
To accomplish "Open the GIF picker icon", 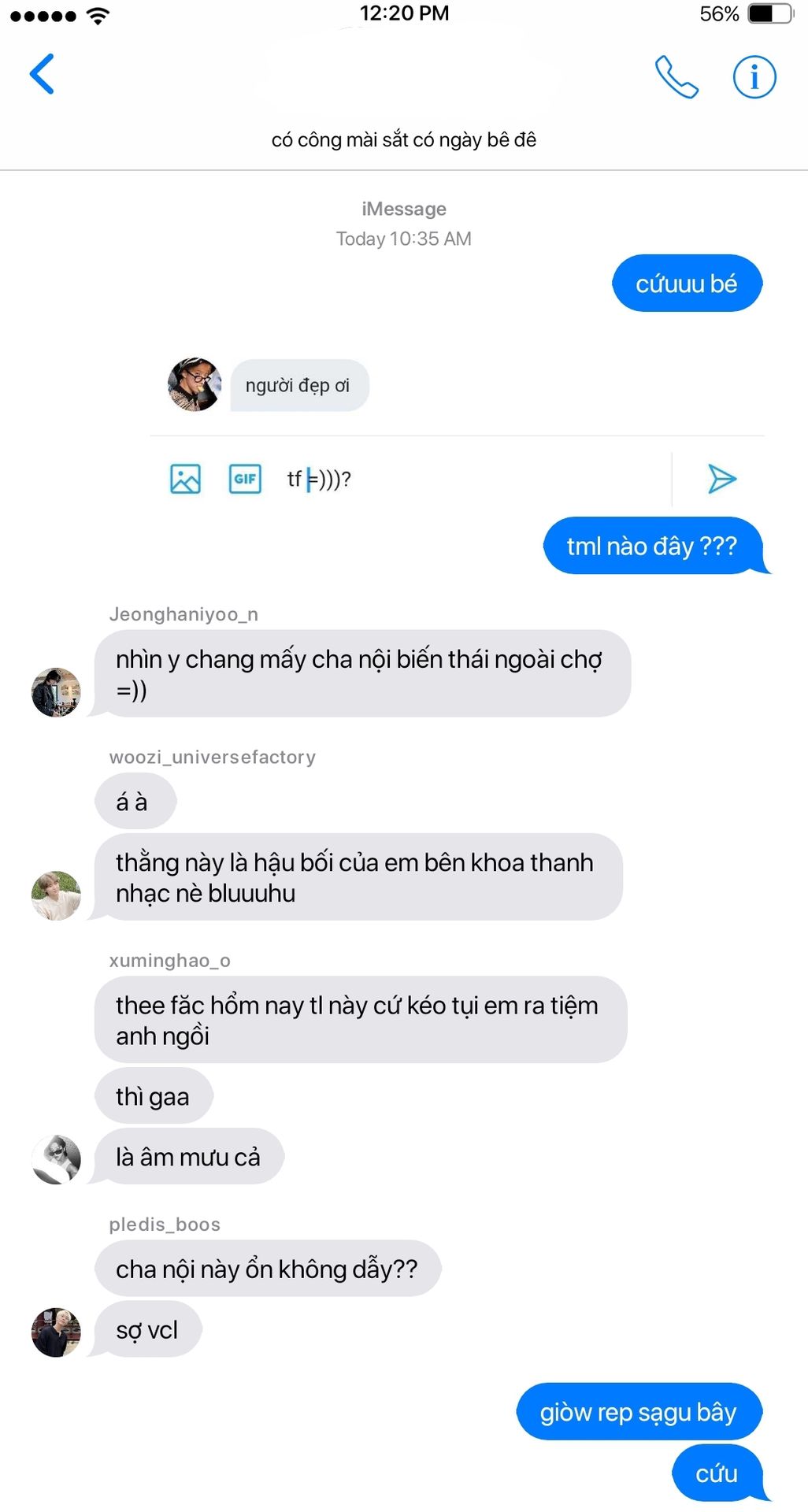I will click(245, 479).
